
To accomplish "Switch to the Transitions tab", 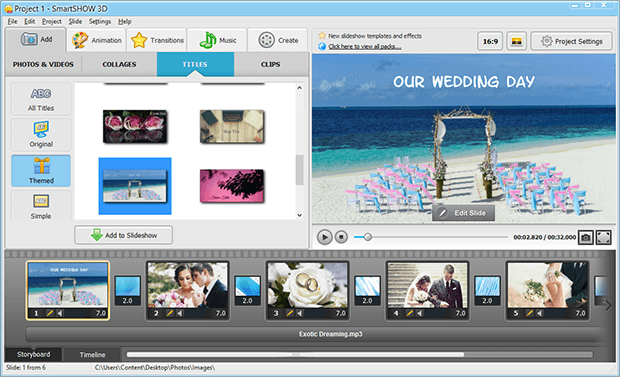I will pos(157,40).
